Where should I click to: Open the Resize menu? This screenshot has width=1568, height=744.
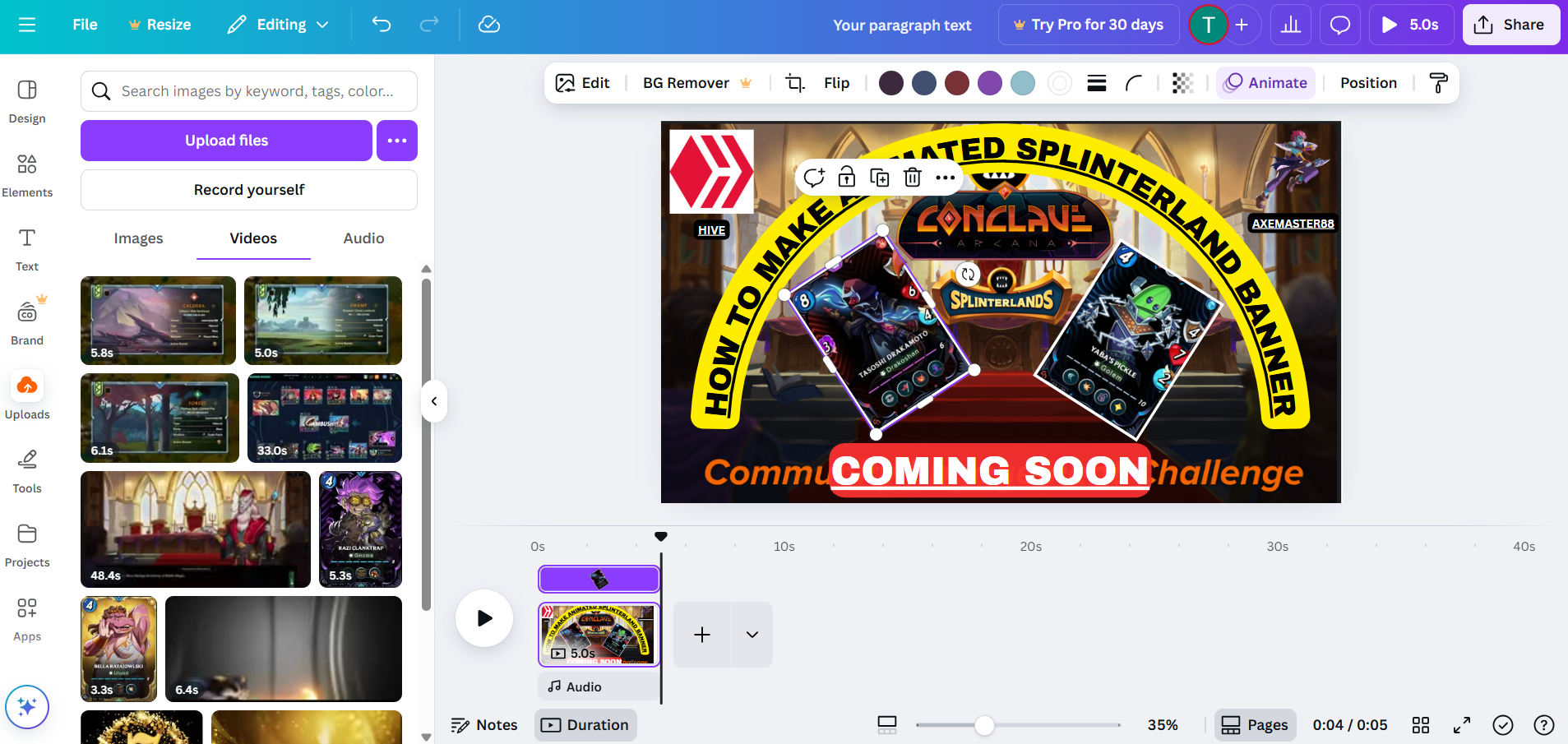point(160,25)
